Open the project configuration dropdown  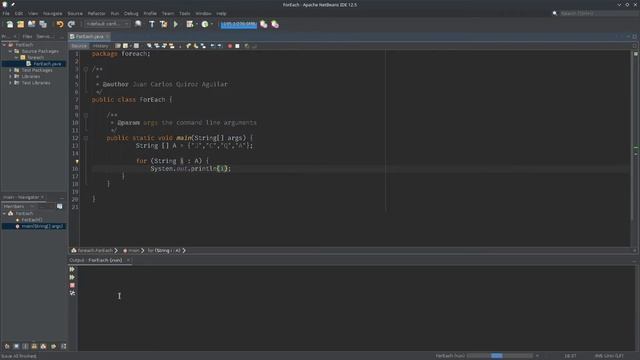click(x=108, y=24)
